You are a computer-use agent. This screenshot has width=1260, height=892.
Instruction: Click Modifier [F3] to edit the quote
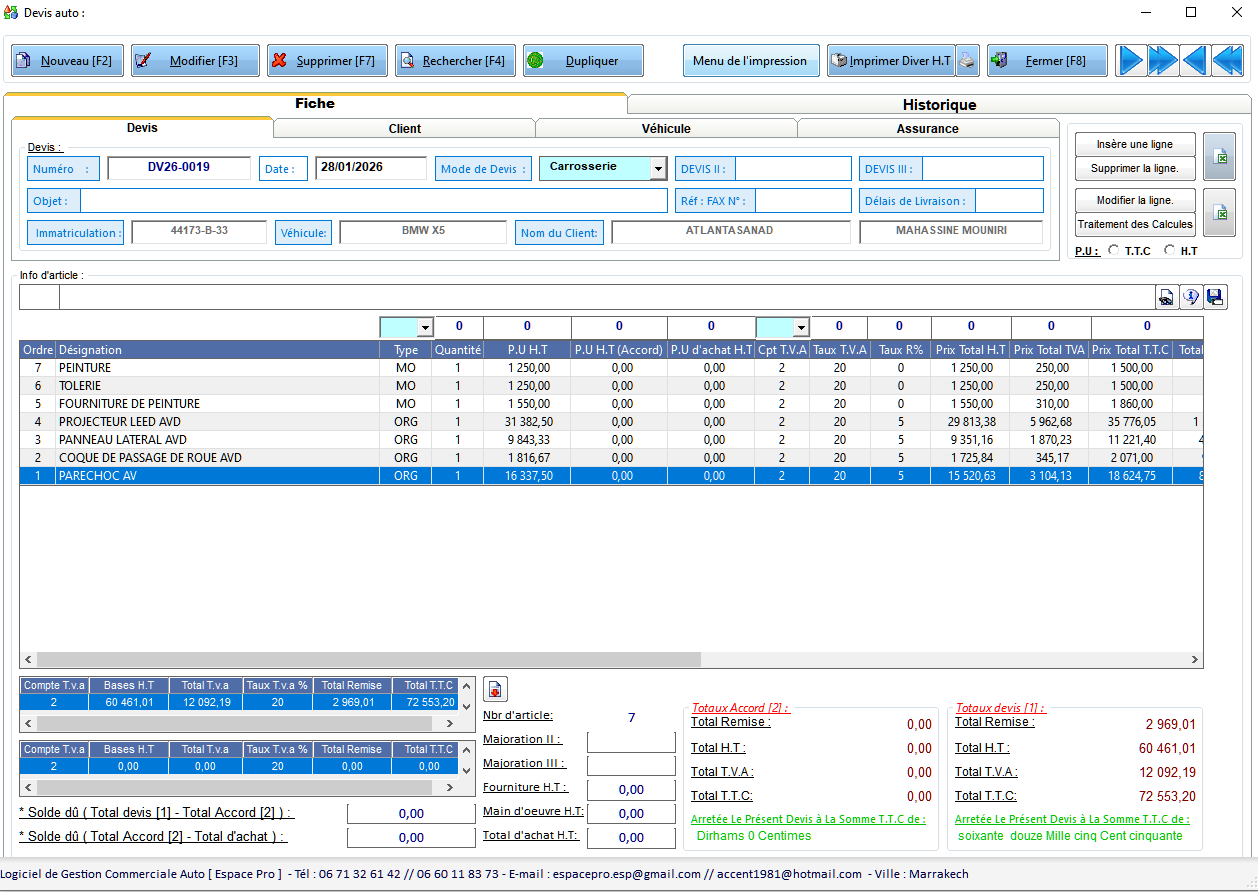point(195,61)
